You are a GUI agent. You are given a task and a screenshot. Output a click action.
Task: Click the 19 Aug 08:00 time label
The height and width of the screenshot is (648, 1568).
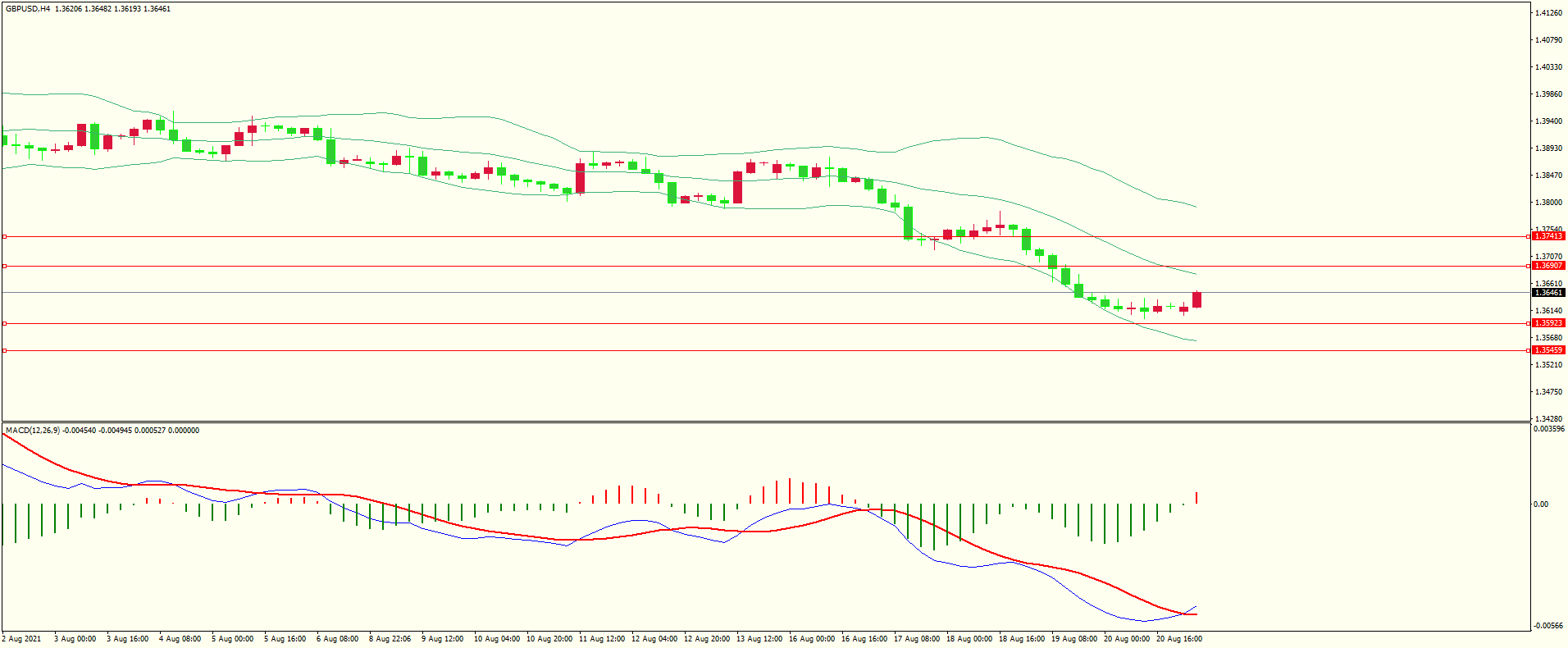click(1074, 639)
